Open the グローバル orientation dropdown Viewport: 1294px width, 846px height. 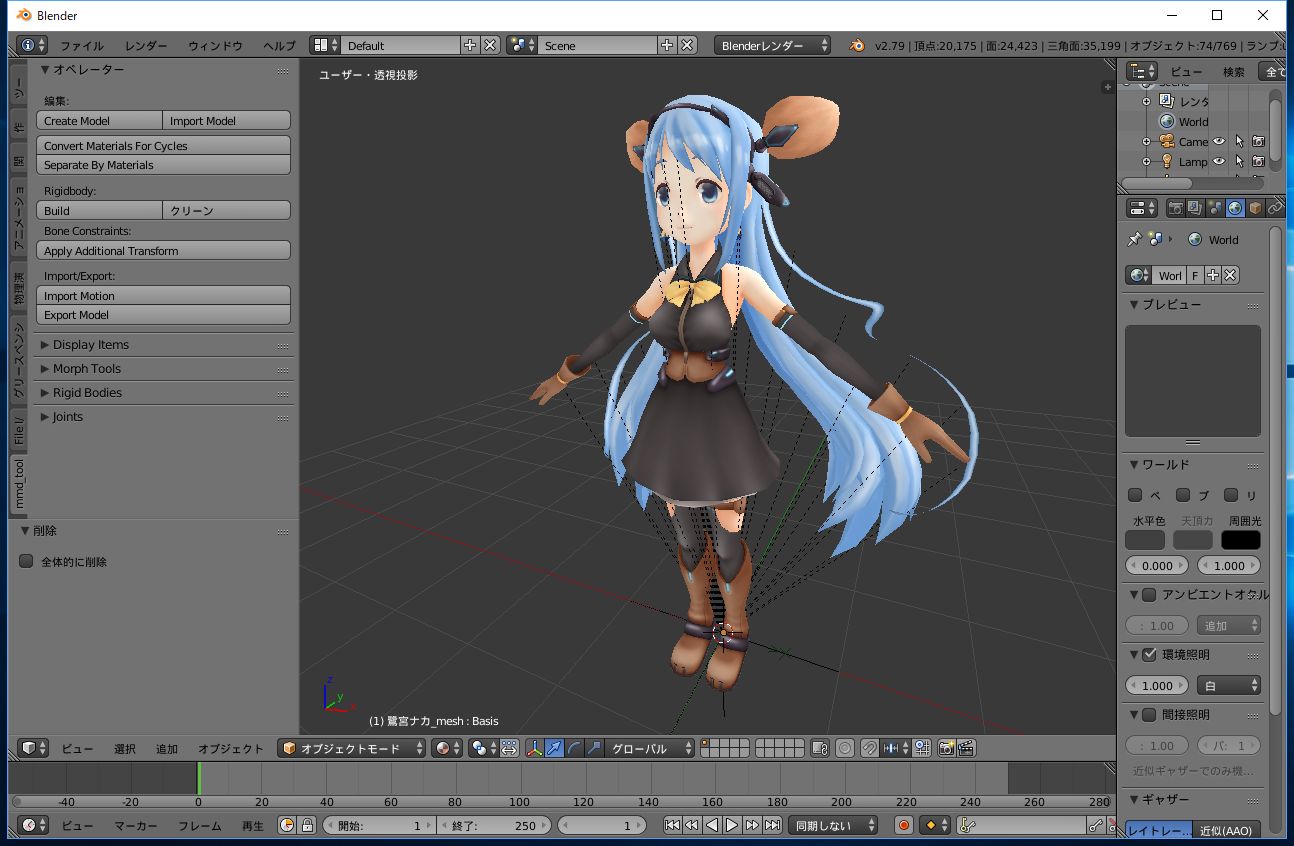click(650, 748)
